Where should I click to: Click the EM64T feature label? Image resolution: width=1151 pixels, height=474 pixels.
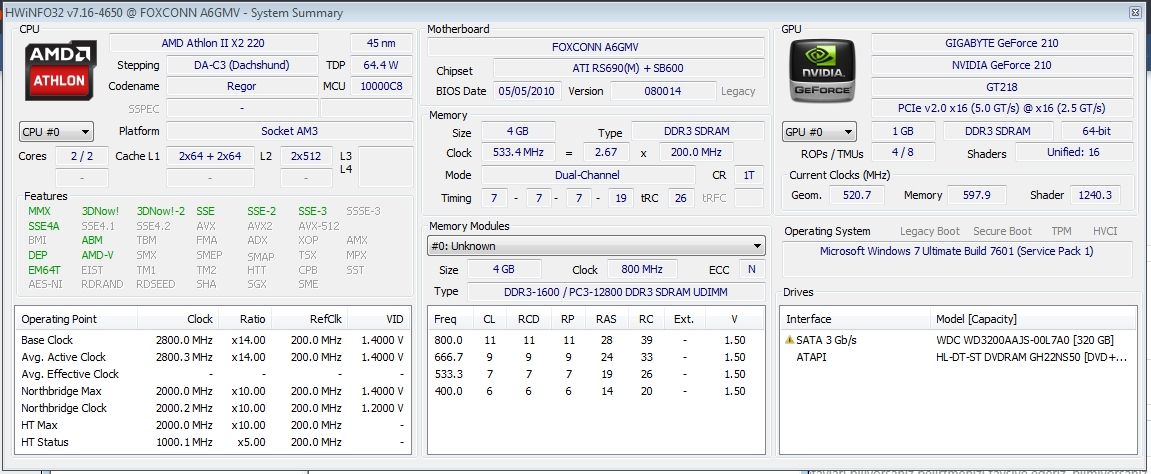(x=44, y=269)
